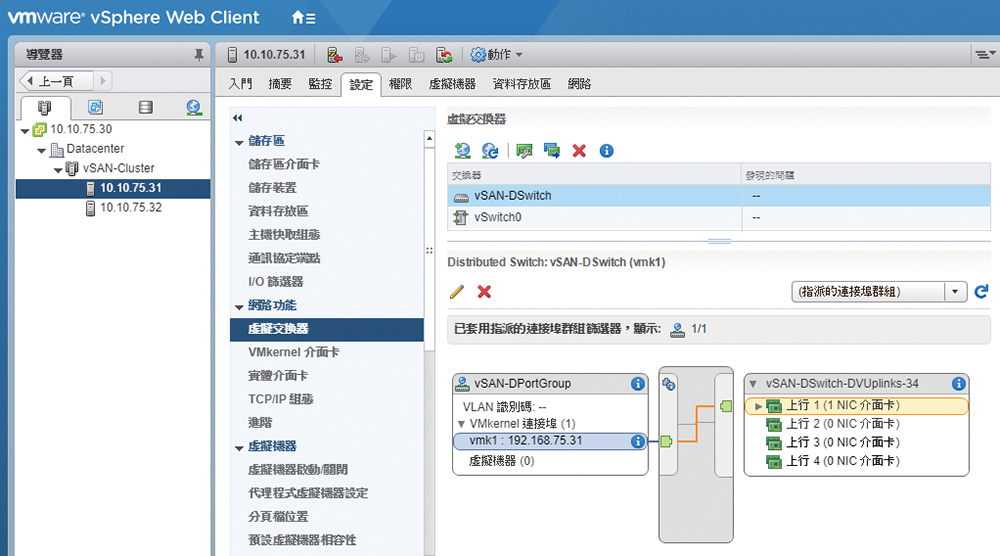Image resolution: width=1000 pixels, height=556 pixels.
Task: Click the settings icon on the switch diagram
Action: pos(668,384)
